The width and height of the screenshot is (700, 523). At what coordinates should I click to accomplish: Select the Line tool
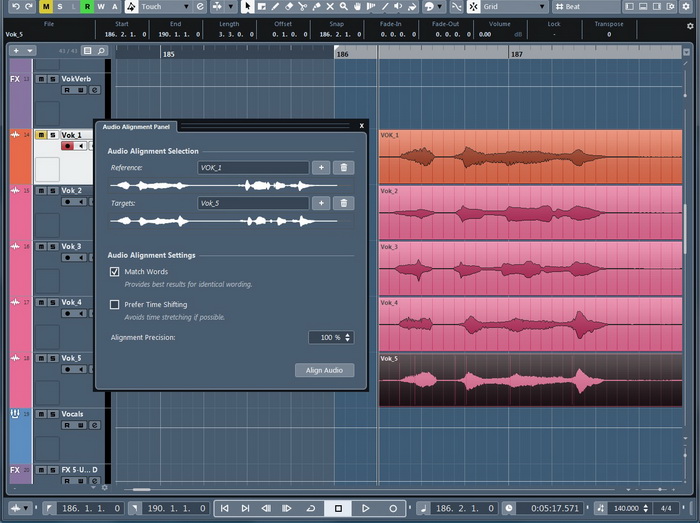(384, 7)
